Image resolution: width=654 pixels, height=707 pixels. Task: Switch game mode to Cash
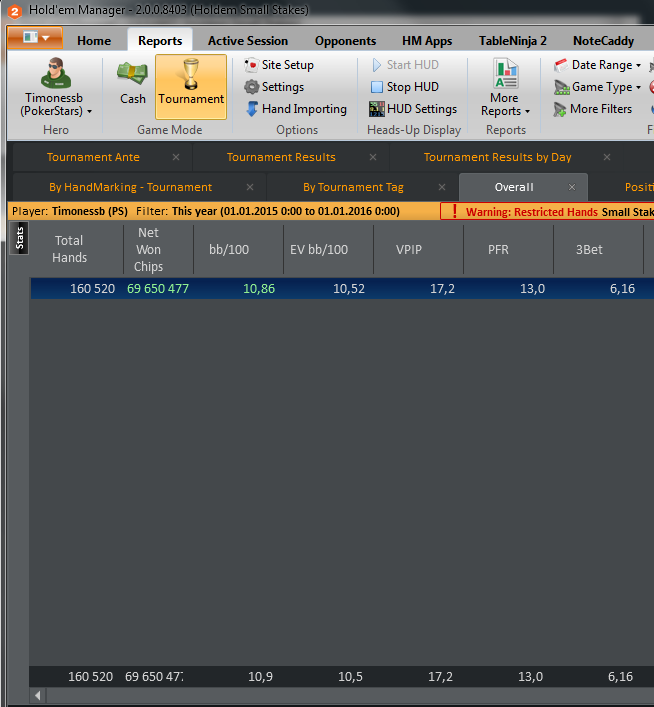coord(132,84)
